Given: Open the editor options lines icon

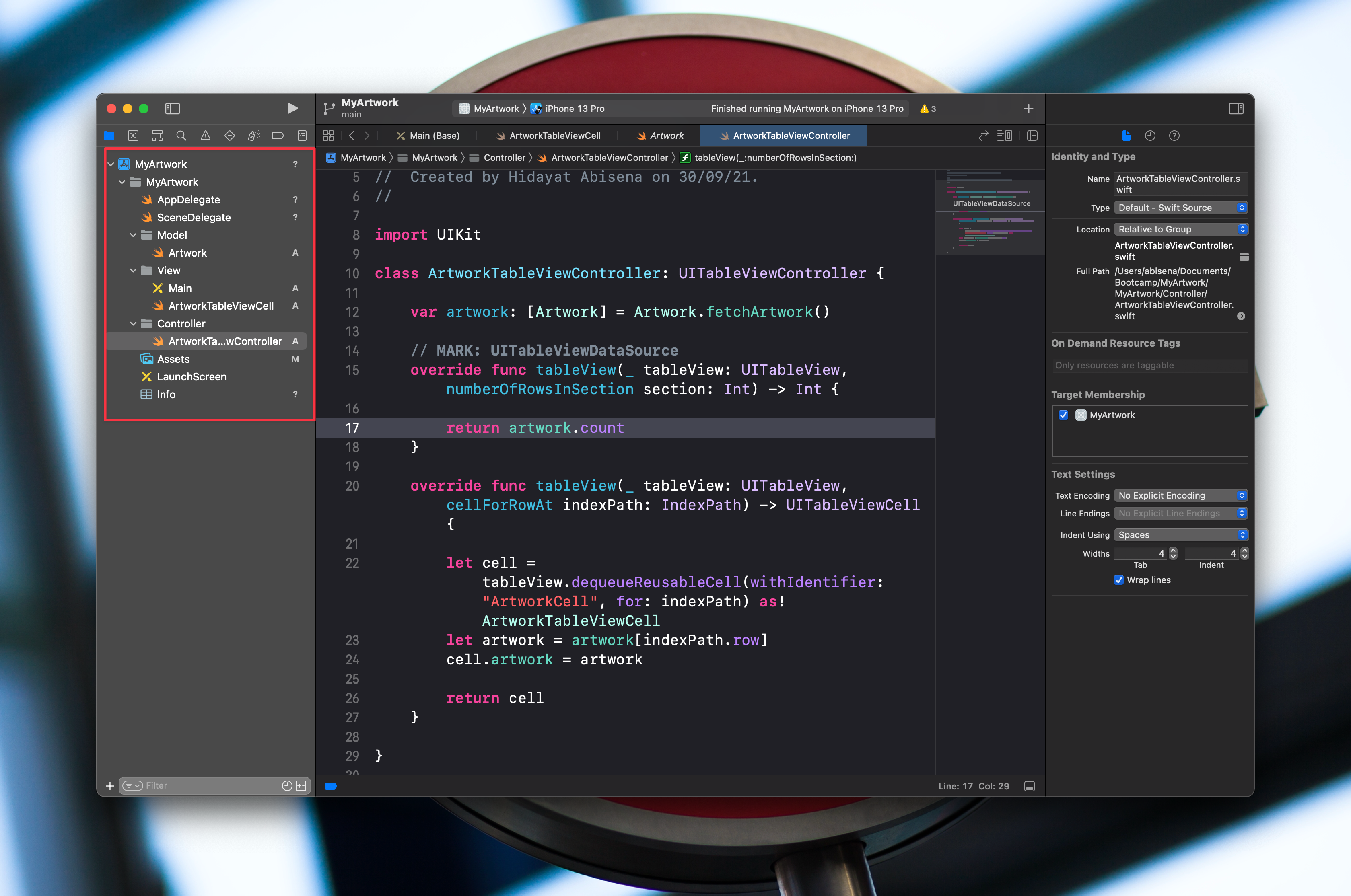Looking at the screenshot, I should (1005, 136).
